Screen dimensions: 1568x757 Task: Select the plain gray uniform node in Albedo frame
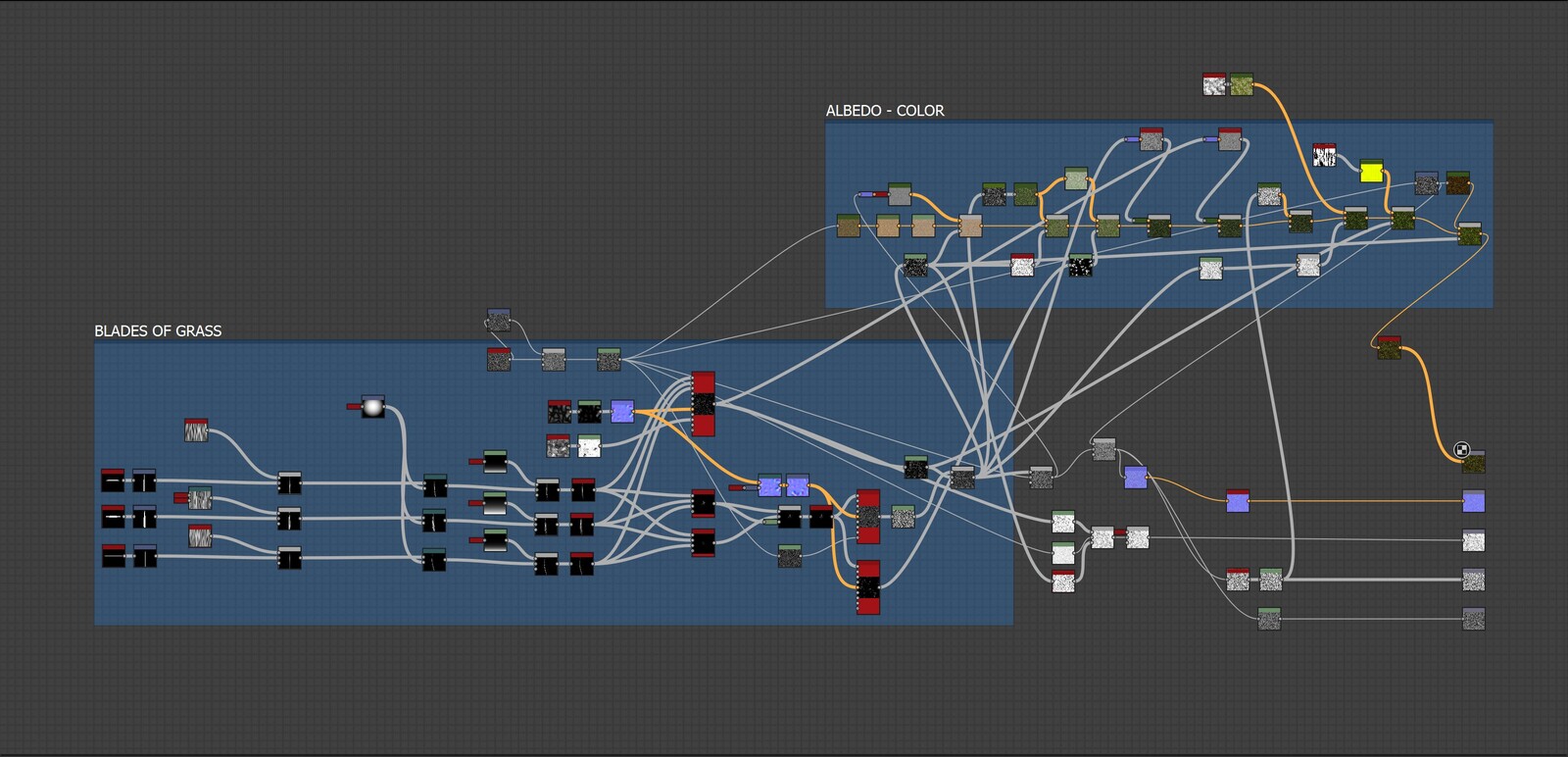point(900,194)
